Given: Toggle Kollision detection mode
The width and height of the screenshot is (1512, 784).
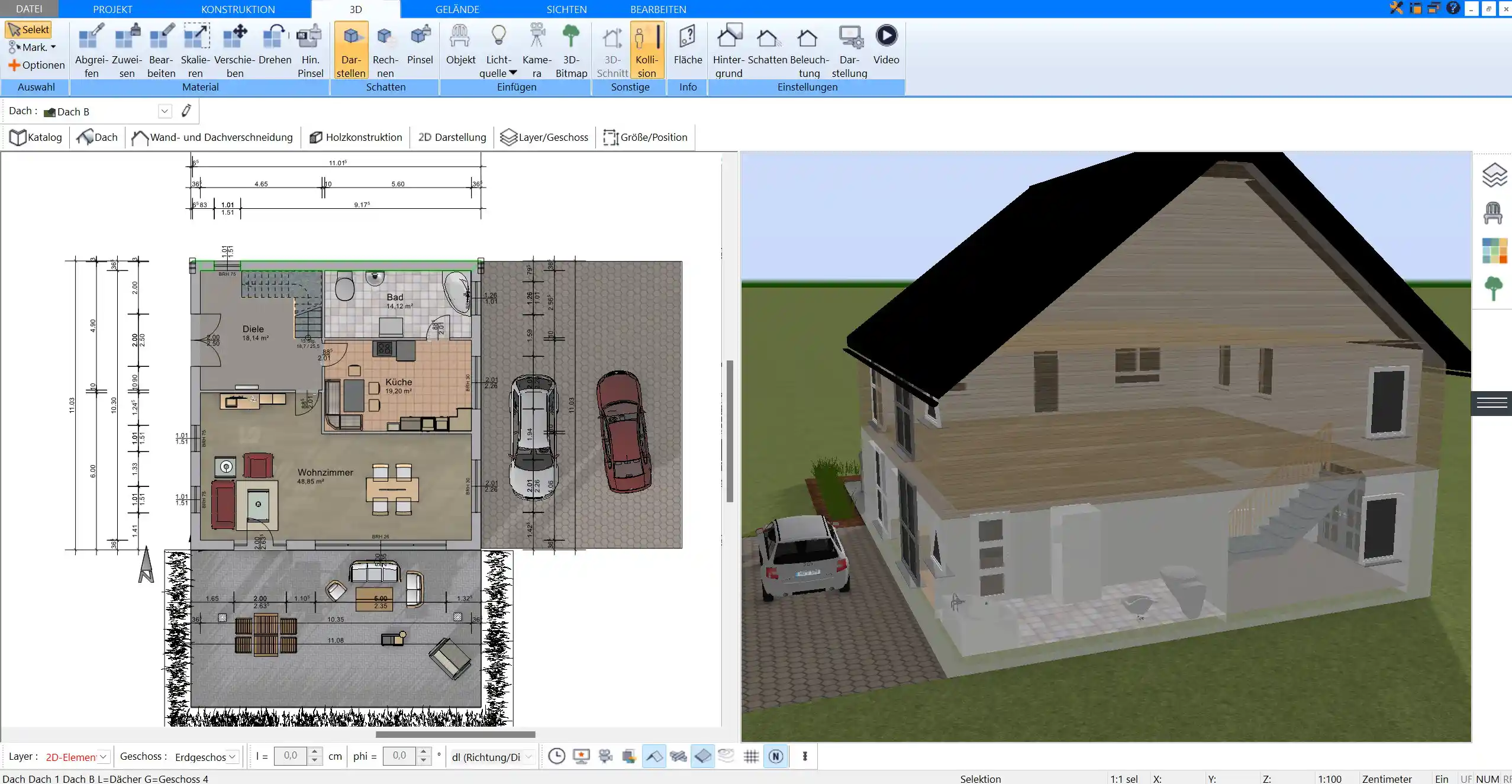Looking at the screenshot, I should (x=647, y=50).
